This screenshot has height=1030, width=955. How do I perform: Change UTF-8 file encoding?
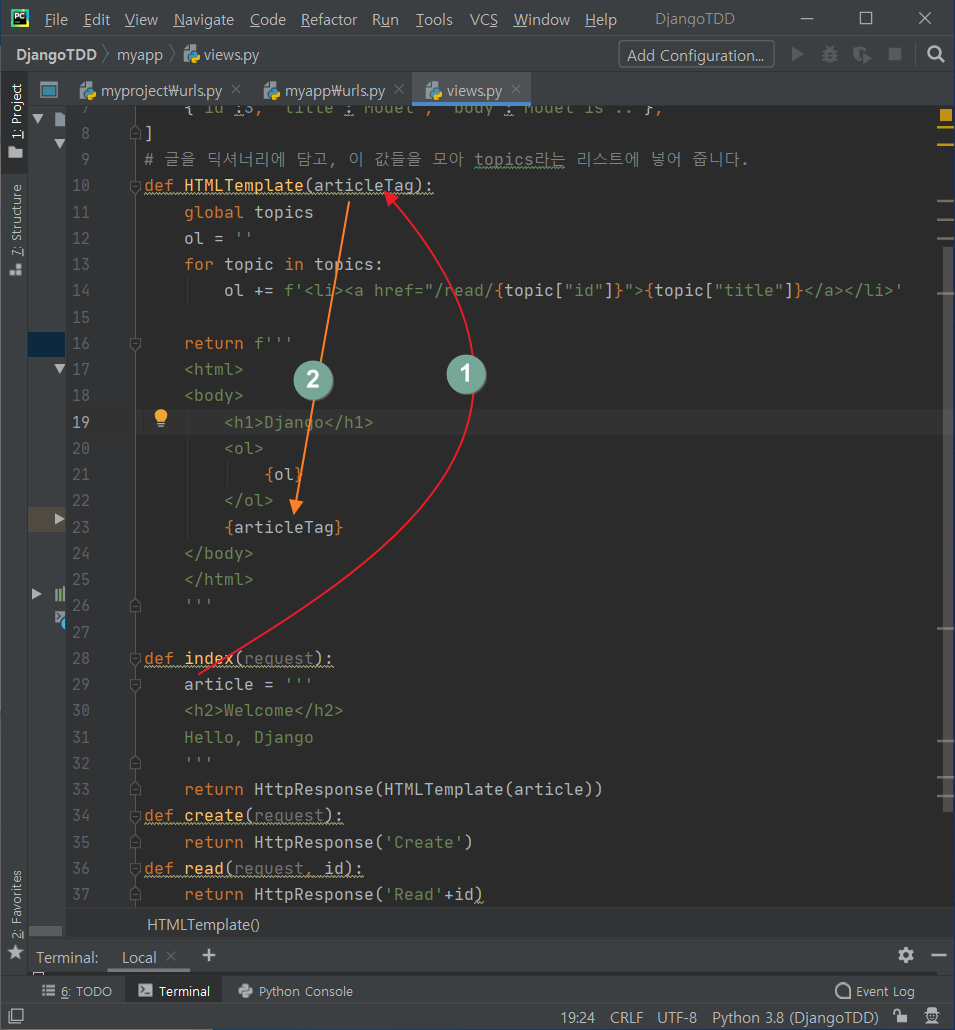point(677,1017)
